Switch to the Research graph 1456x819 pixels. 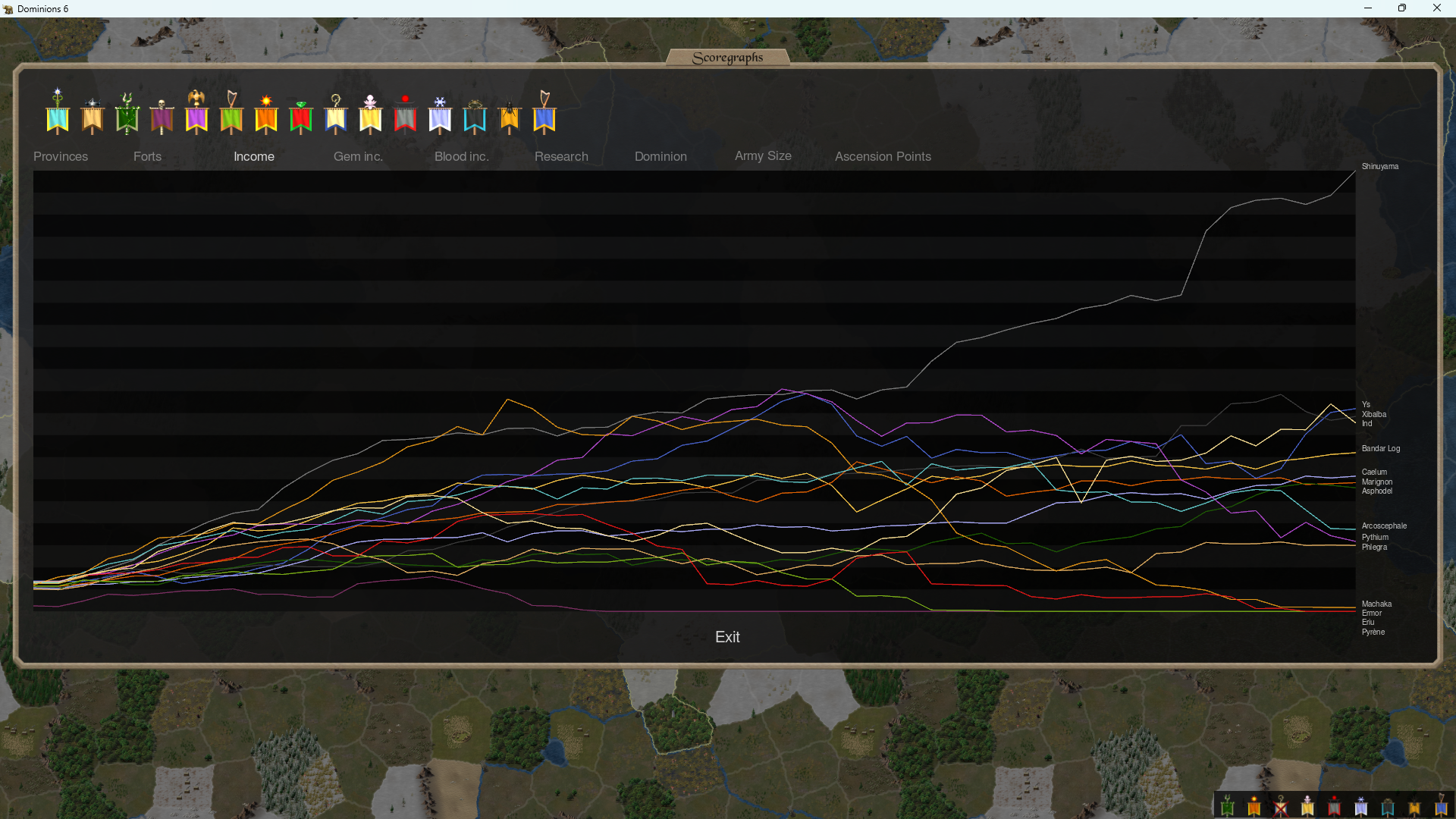(x=561, y=156)
